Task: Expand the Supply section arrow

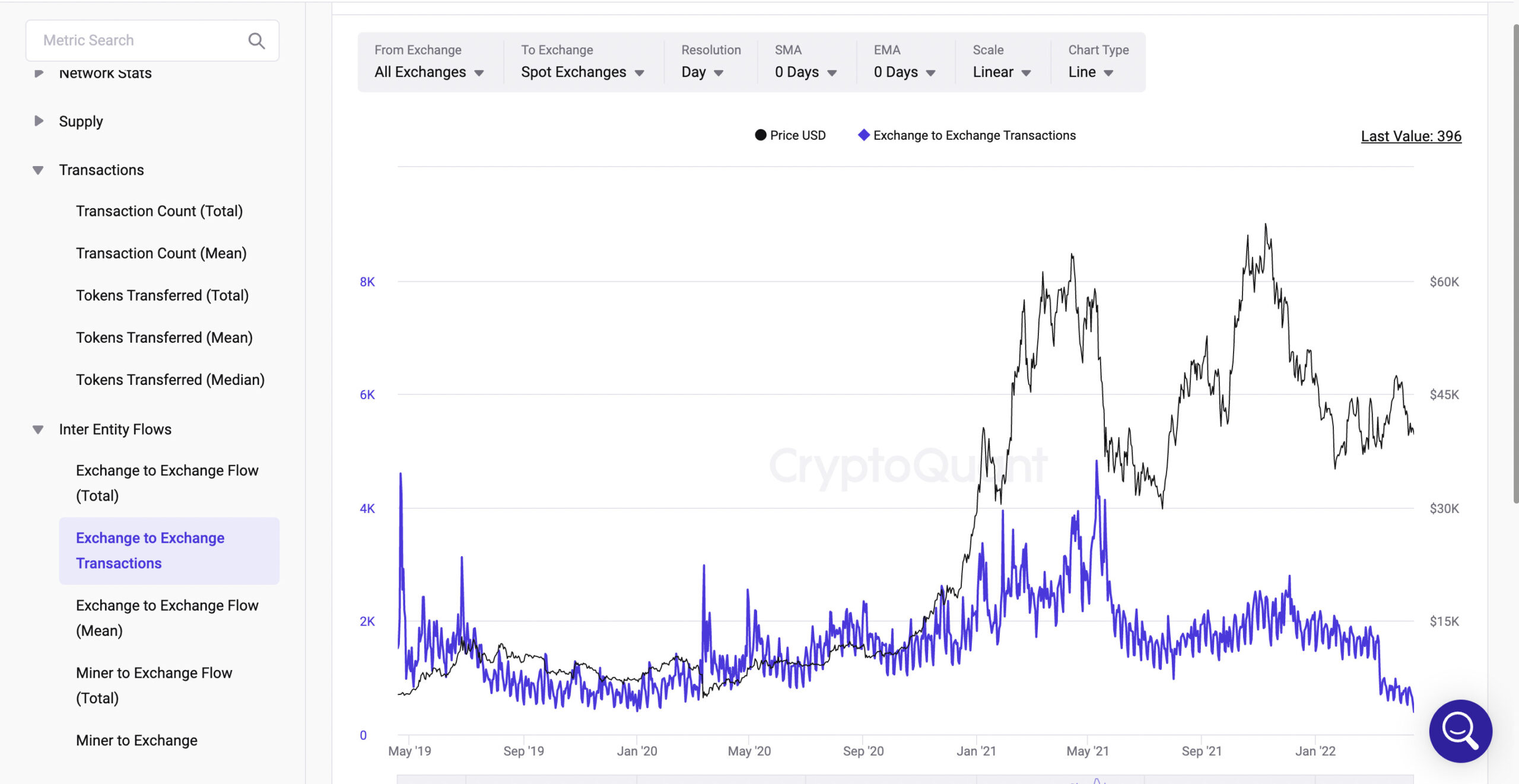Action: pos(39,121)
